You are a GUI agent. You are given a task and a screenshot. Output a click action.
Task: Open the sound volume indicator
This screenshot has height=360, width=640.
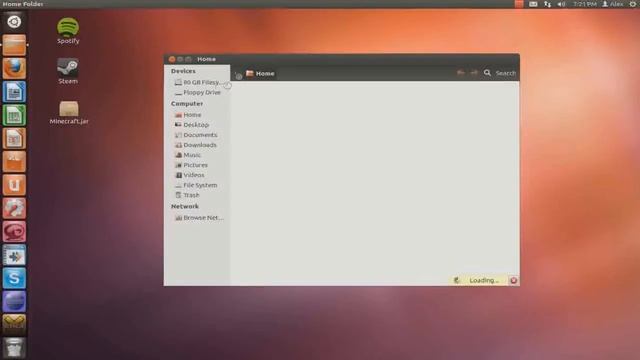562,4
